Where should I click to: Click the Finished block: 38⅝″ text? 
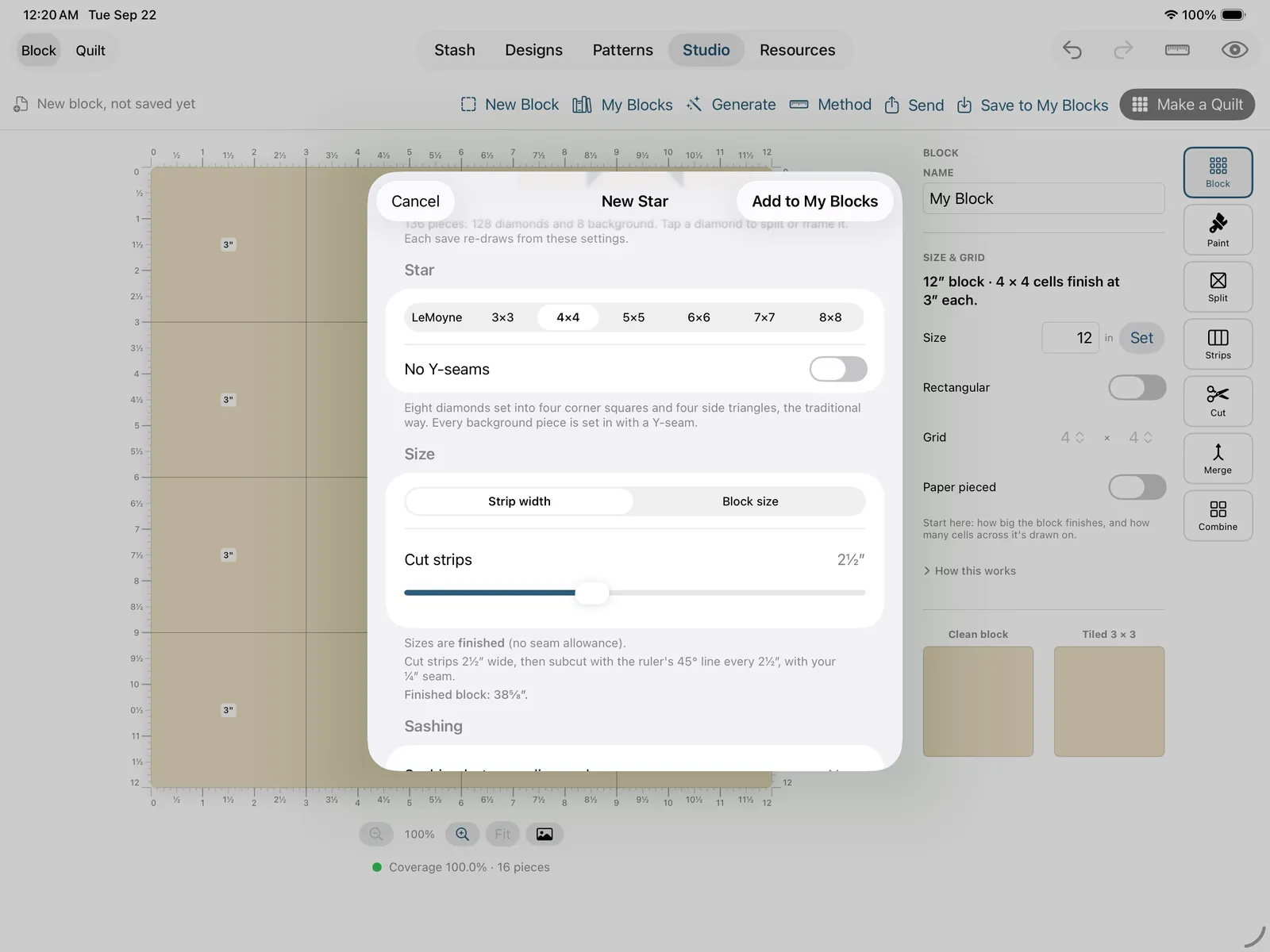[x=466, y=695]
